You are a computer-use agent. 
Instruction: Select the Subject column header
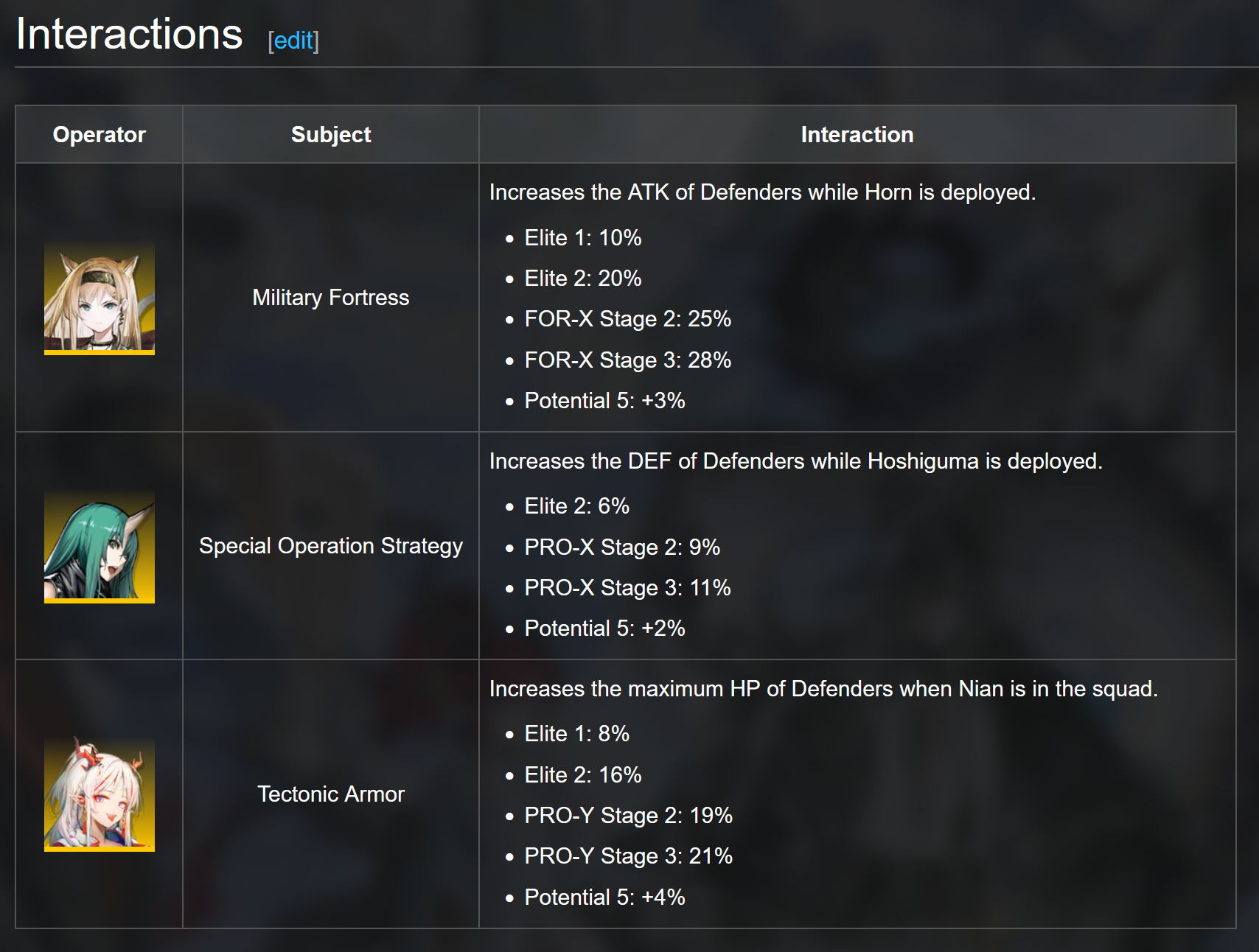pyautogui.click(x=331, y=134)
